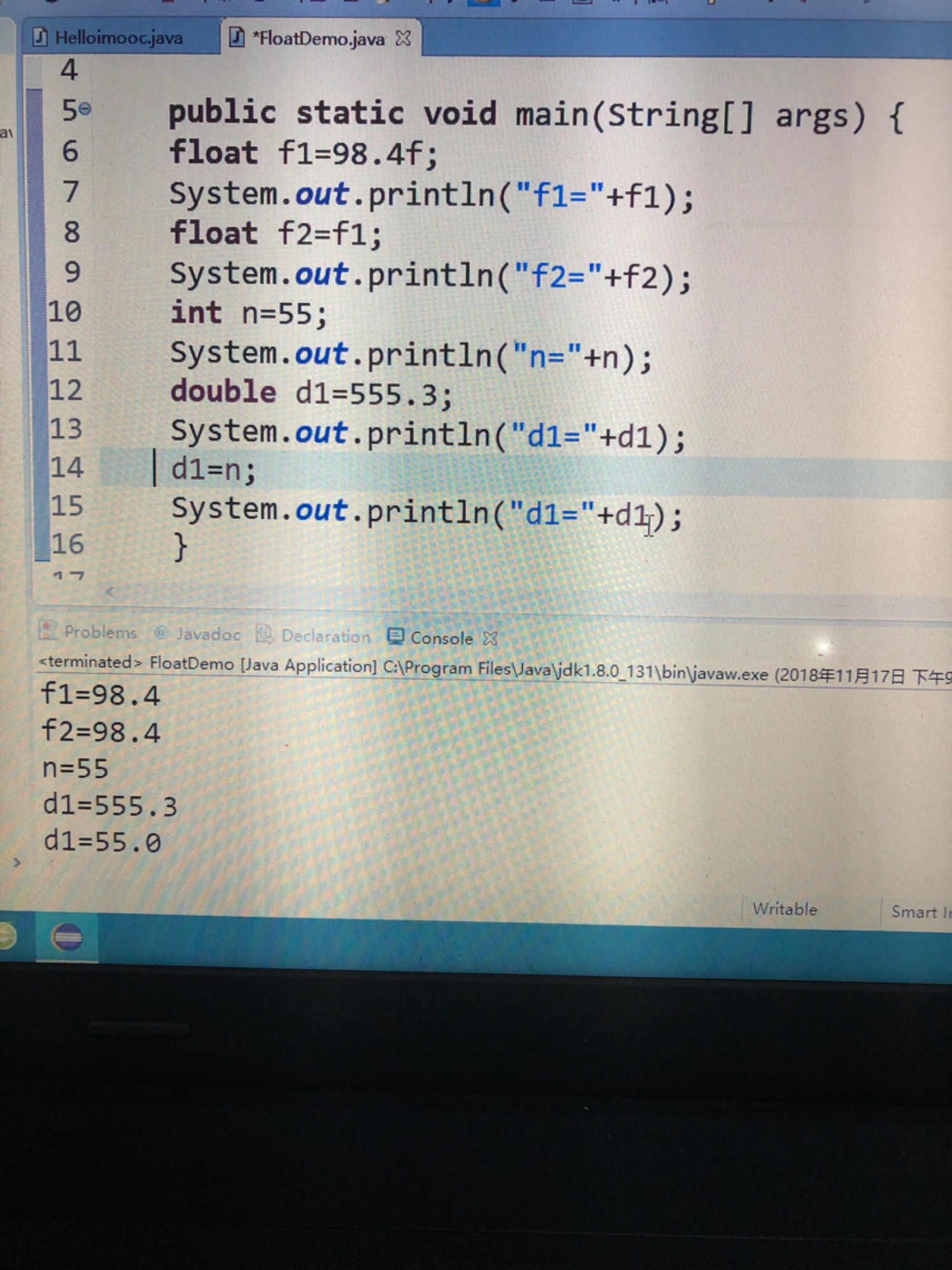Open the Problems view tab
The width and height of the screenshot is (952, 1270).
point(88,632)
